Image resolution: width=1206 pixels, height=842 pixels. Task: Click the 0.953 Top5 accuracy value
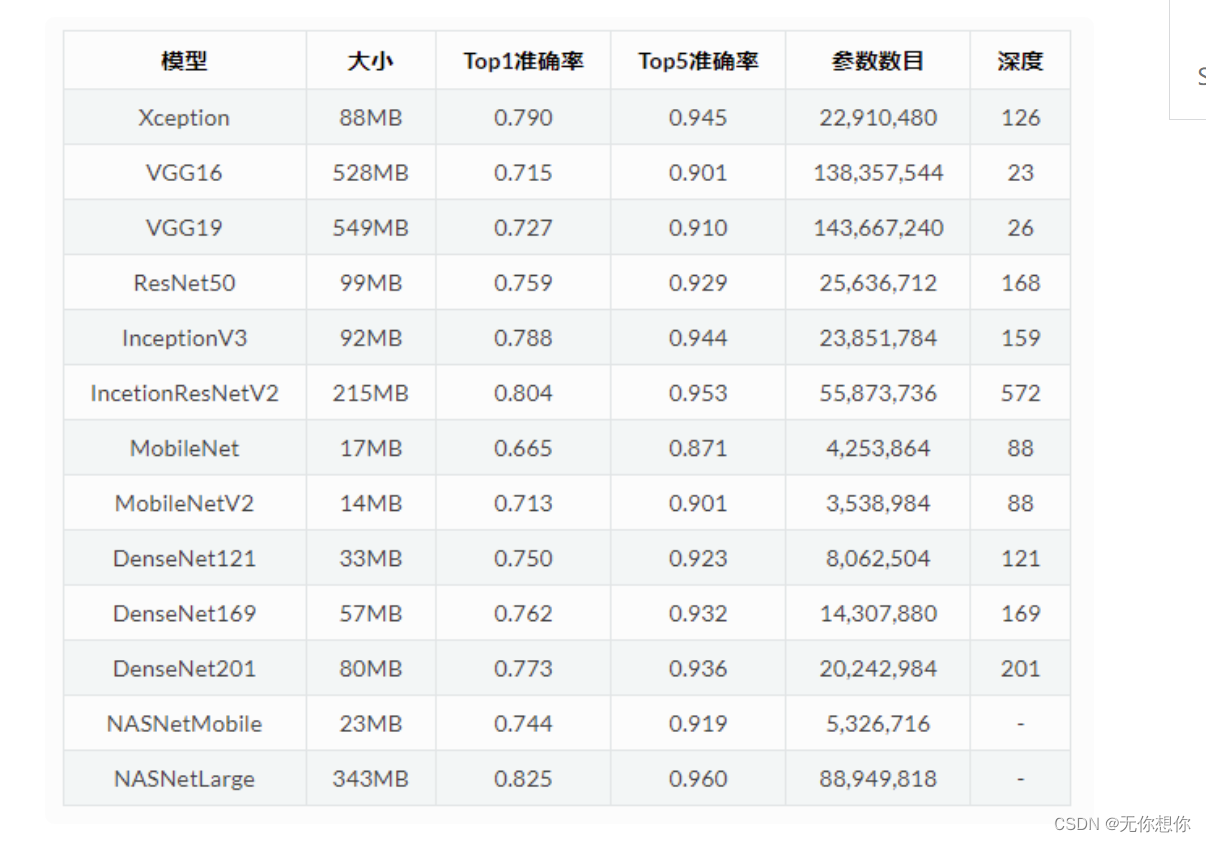coord(698,393)
